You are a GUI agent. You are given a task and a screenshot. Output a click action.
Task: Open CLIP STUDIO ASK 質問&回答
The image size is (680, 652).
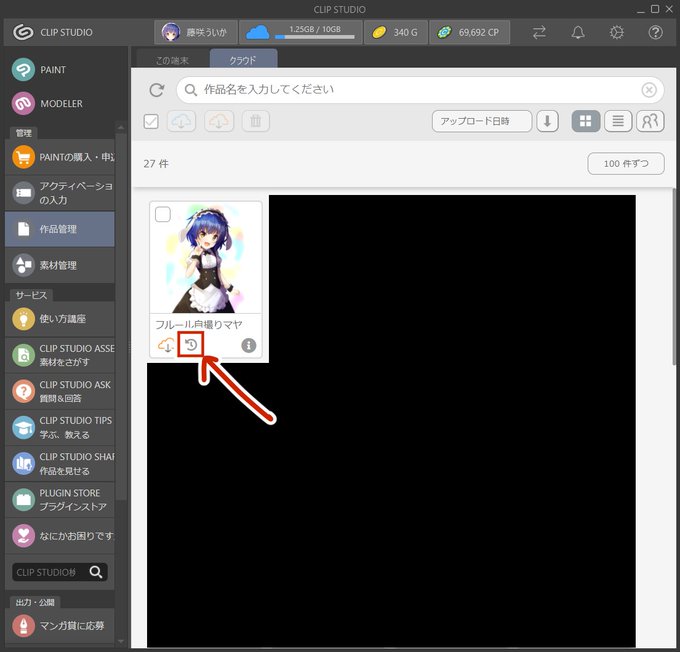[60, 391]
